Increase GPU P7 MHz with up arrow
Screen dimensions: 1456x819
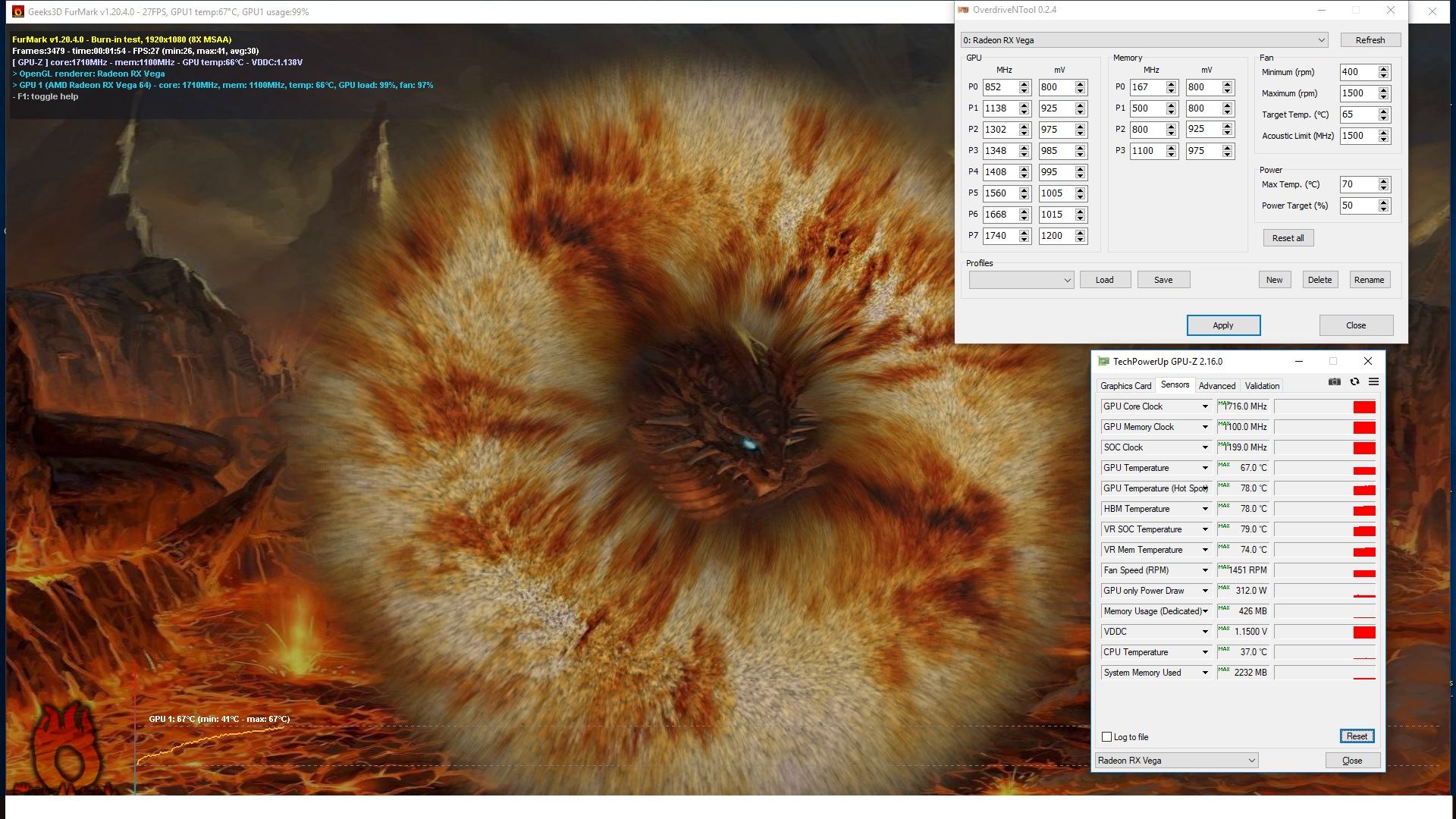tap(1025, 233)
